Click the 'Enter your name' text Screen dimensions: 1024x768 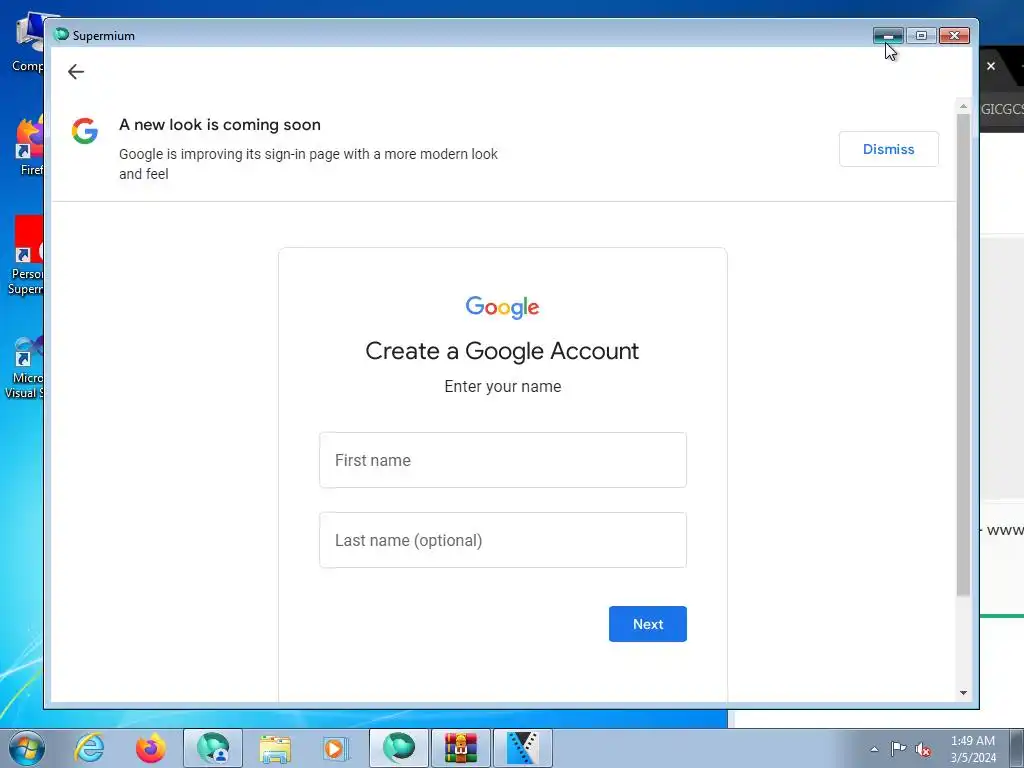point(502,386)
